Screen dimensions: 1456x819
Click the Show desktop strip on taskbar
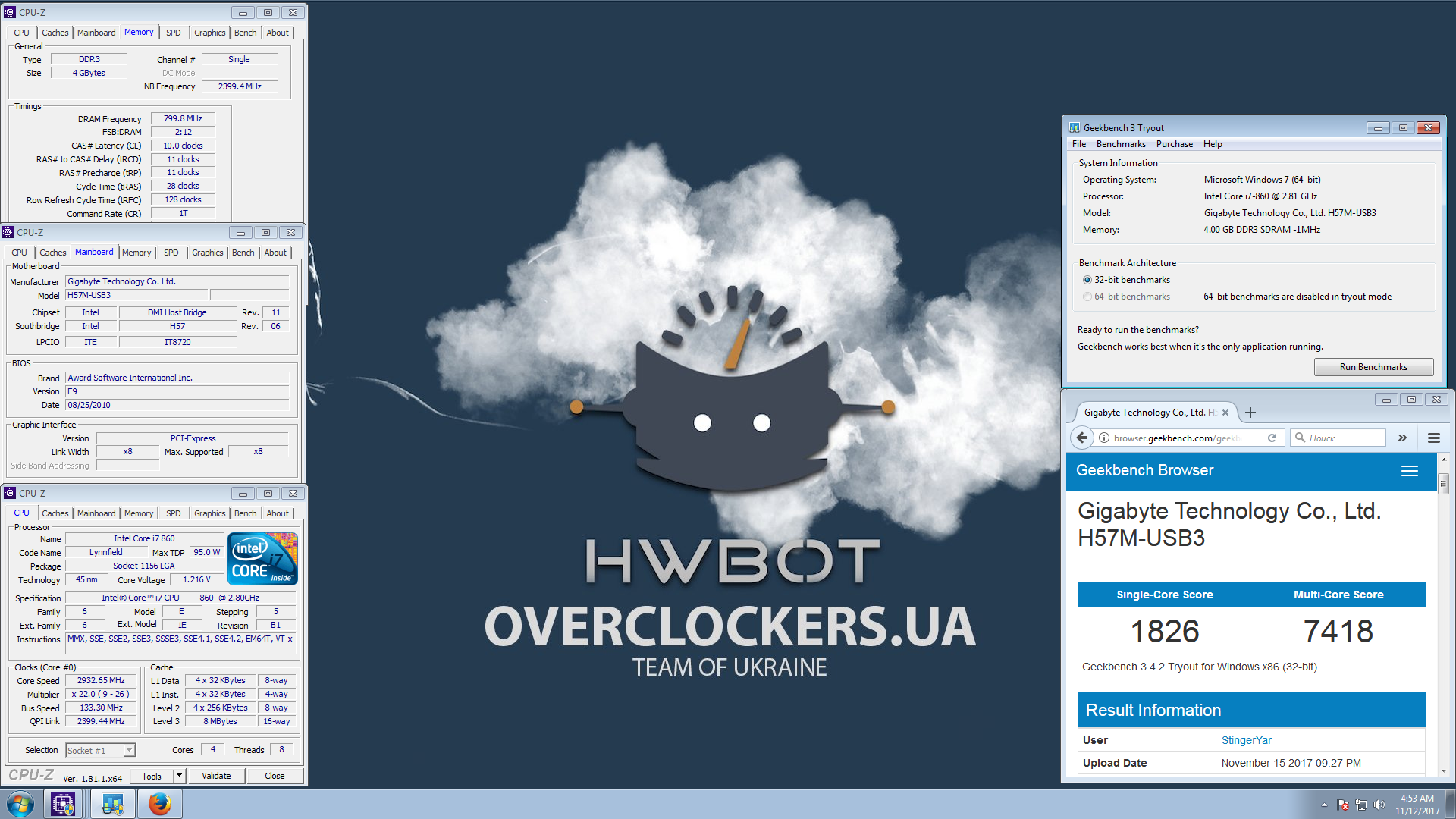tap(1450, 804)
